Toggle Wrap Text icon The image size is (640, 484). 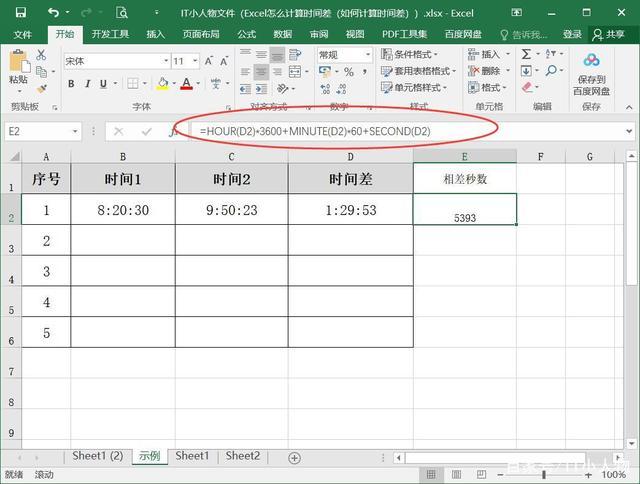(x=295, y=55)
